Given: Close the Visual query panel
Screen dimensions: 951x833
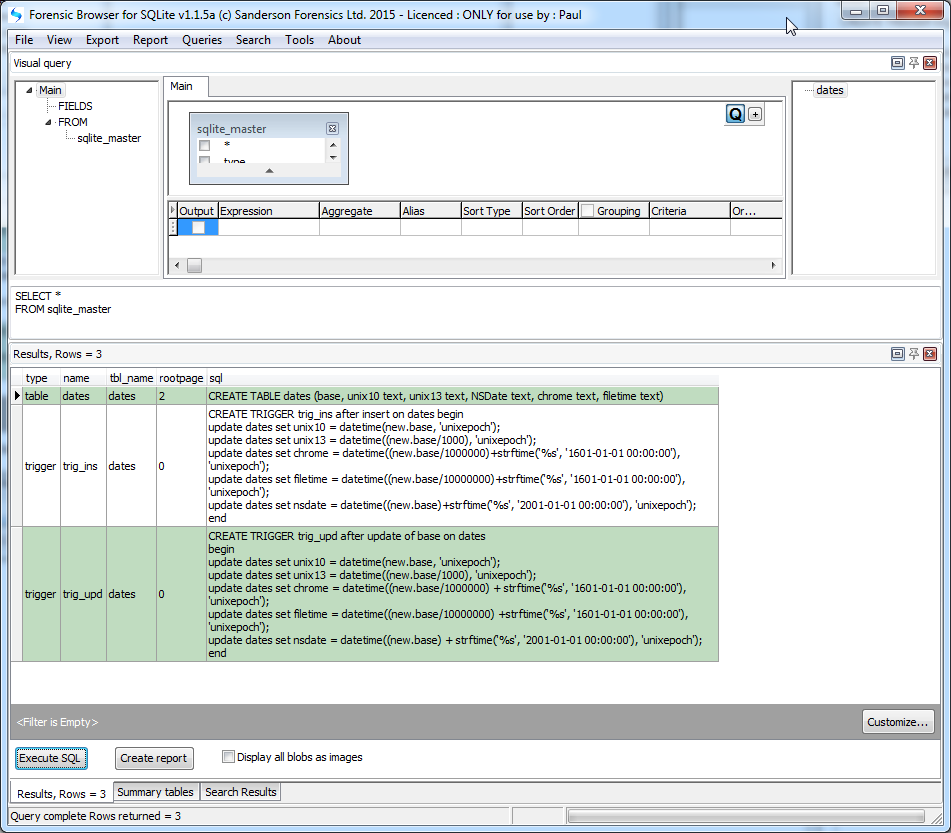Looking at the screenshot, I should point(928,63).
